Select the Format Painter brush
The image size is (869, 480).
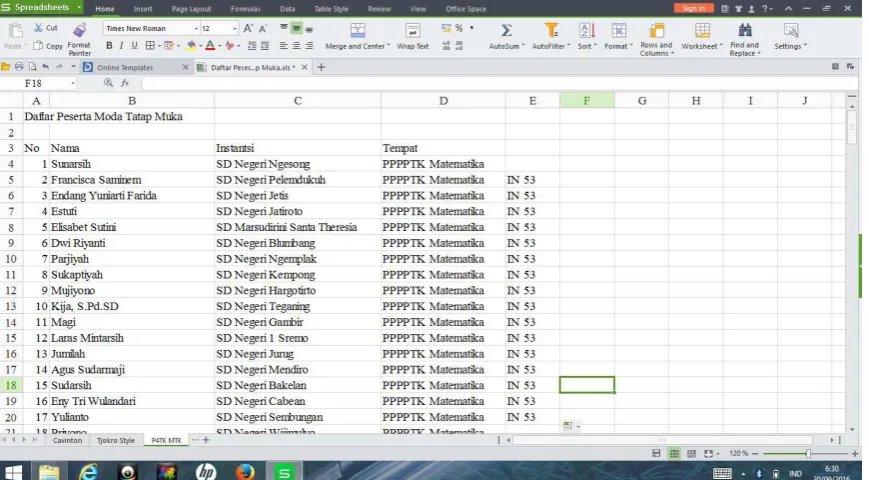79,30
